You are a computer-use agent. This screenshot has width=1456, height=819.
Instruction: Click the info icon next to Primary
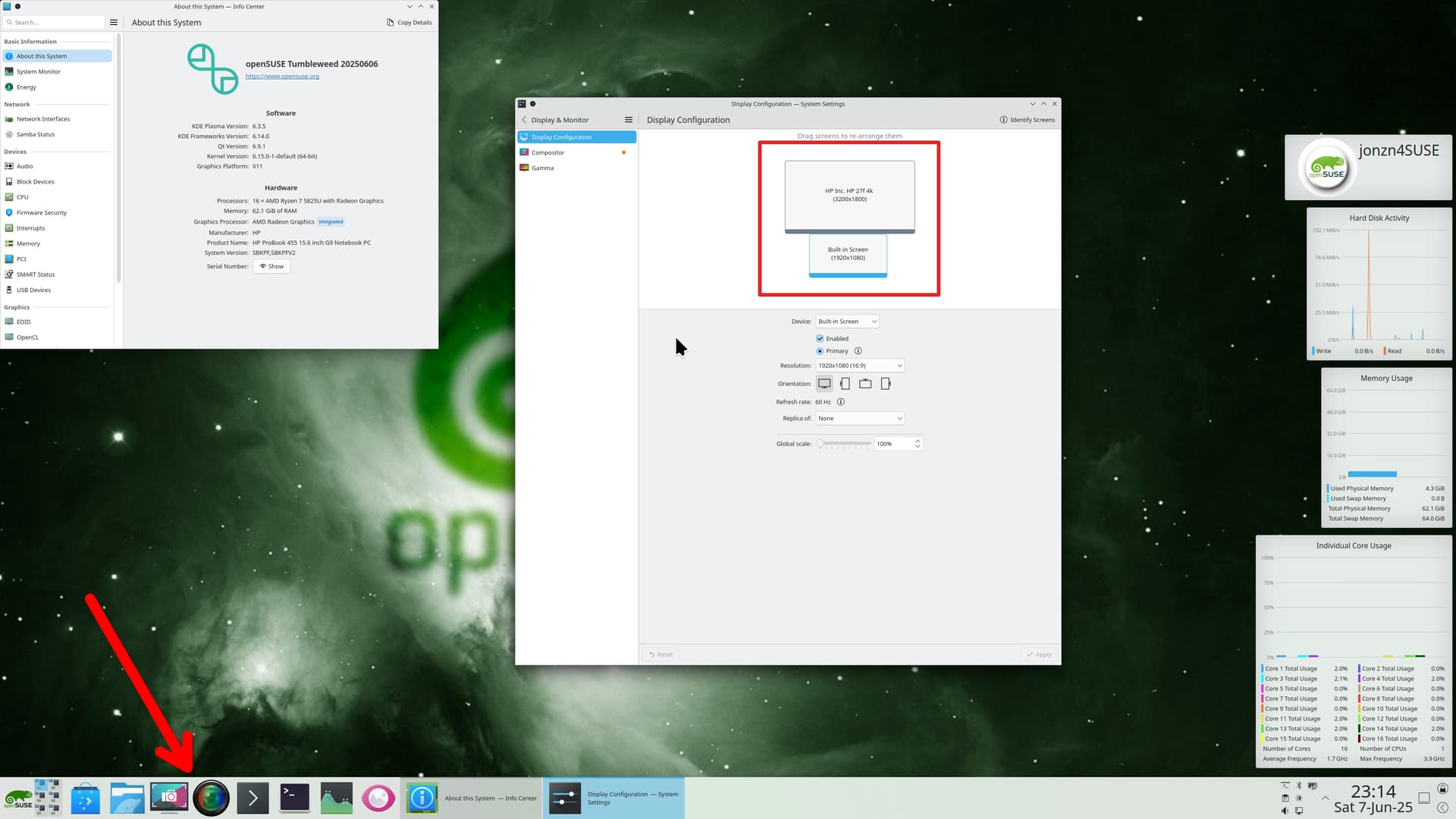[858, 351]
